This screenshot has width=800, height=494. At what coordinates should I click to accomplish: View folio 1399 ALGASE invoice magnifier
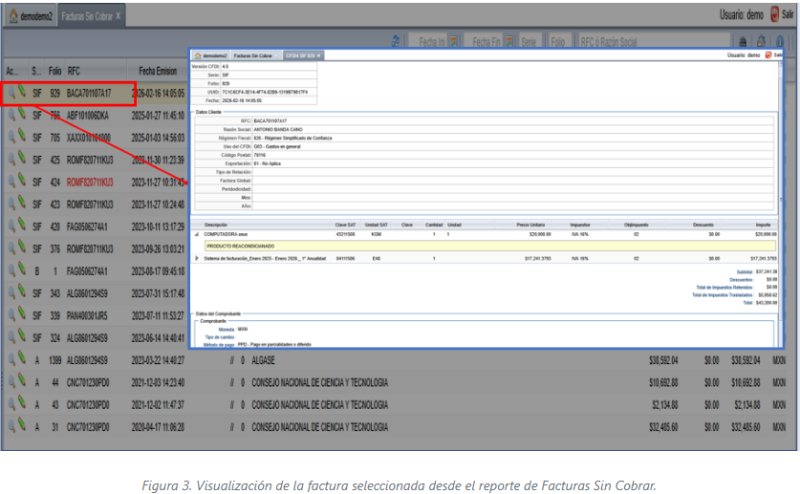click(x=11, y=360)
